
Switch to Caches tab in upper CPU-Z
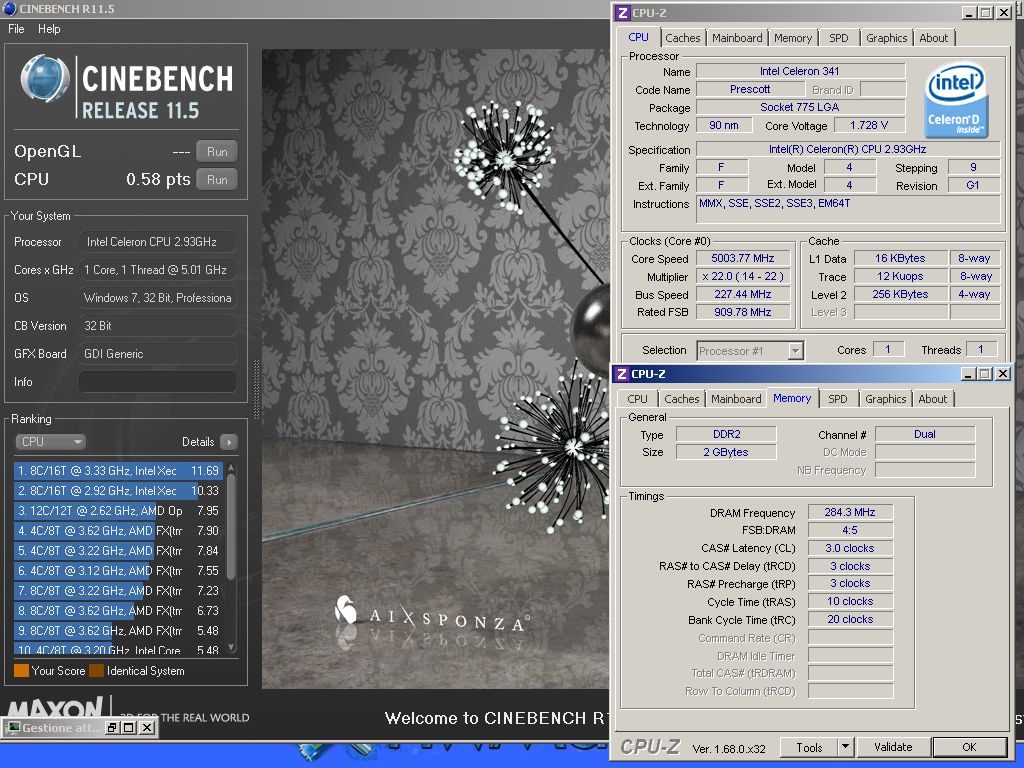pos(682,38)
